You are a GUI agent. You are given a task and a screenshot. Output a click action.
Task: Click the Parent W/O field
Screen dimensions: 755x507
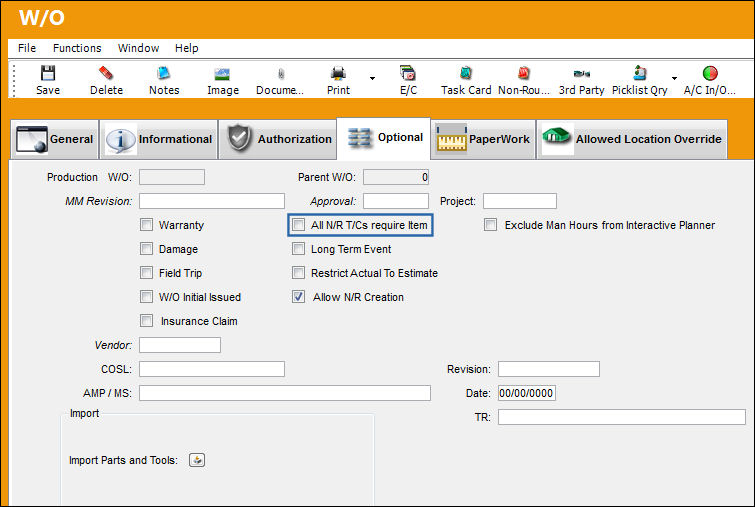click(x=396, y=177)
